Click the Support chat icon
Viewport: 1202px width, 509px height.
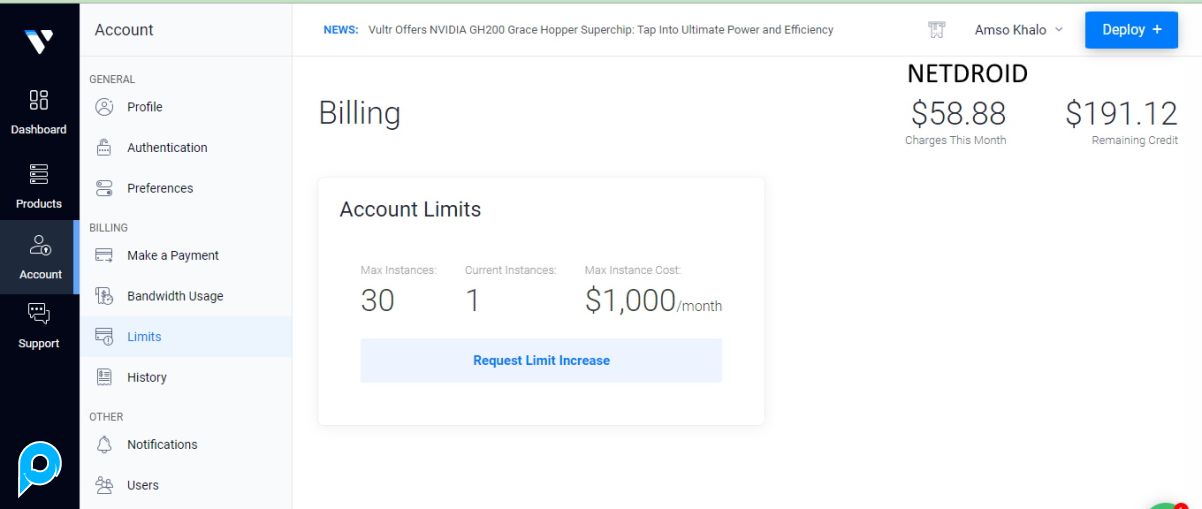[39, 314]
